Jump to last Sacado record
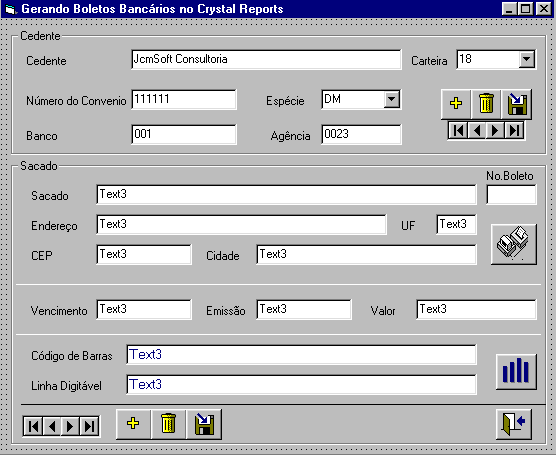Image resolution: width=556 pixels, height=455 pixels. (89, 426)
